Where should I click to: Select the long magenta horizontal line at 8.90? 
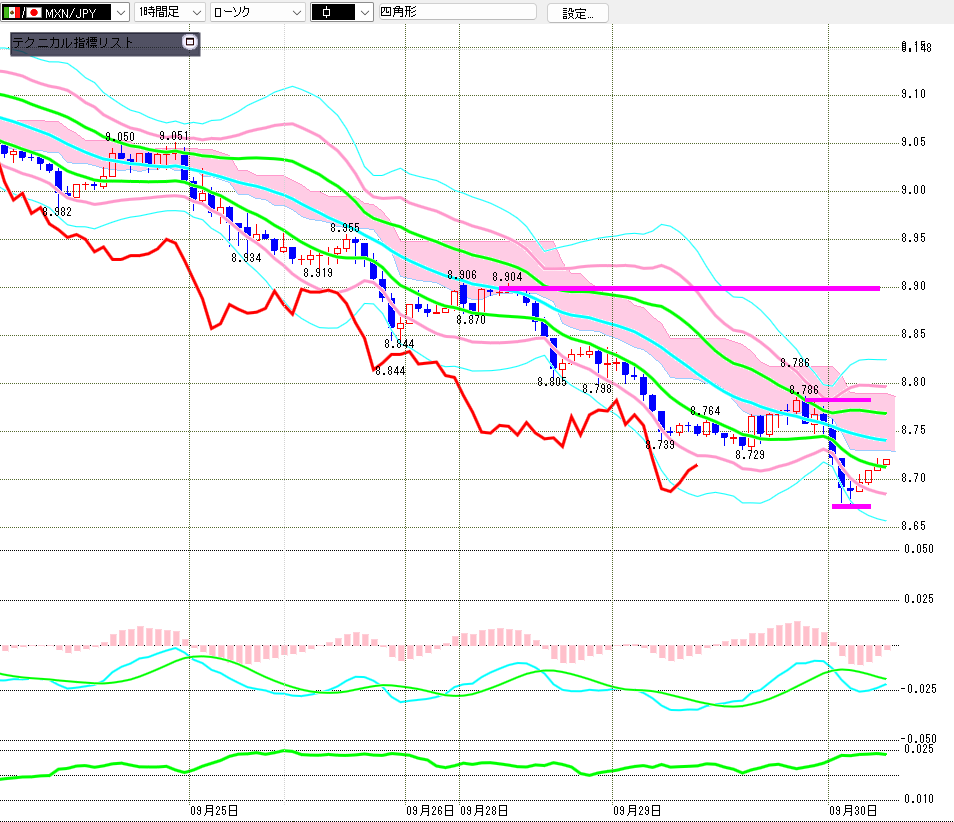(689, 288)
